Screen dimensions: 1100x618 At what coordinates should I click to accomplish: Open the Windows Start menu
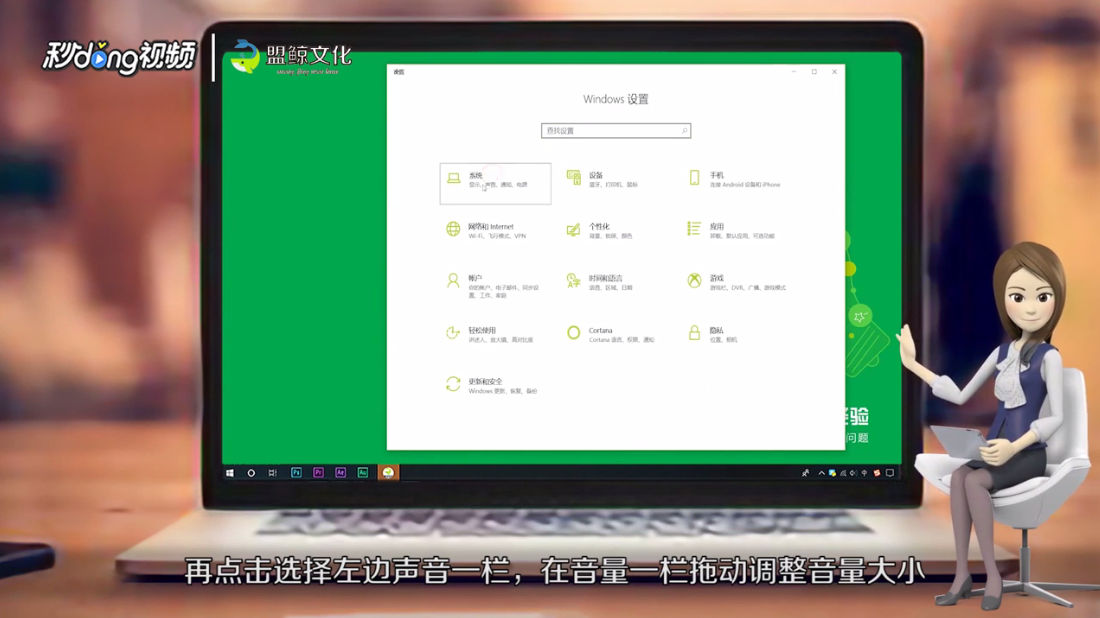[229, 473]
